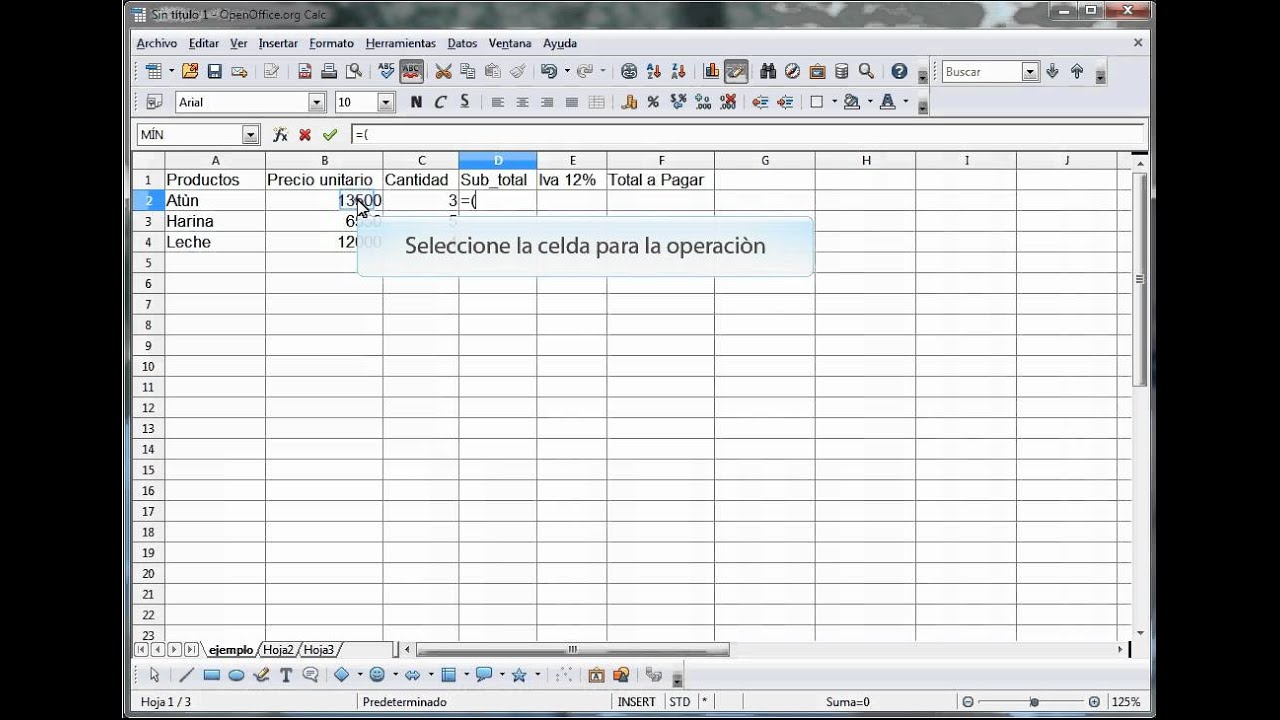The width and height of the screenshot is (1280, 720).
Task: Click the Save document icon
Action: (x=214, y=71)
